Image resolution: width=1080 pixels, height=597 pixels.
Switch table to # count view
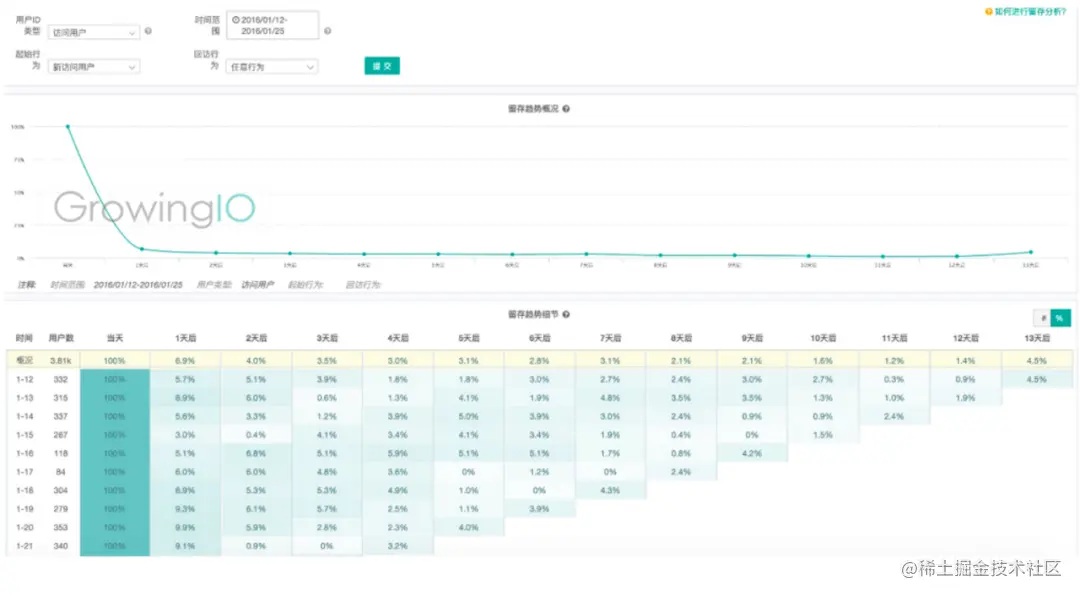(1042, 317)
